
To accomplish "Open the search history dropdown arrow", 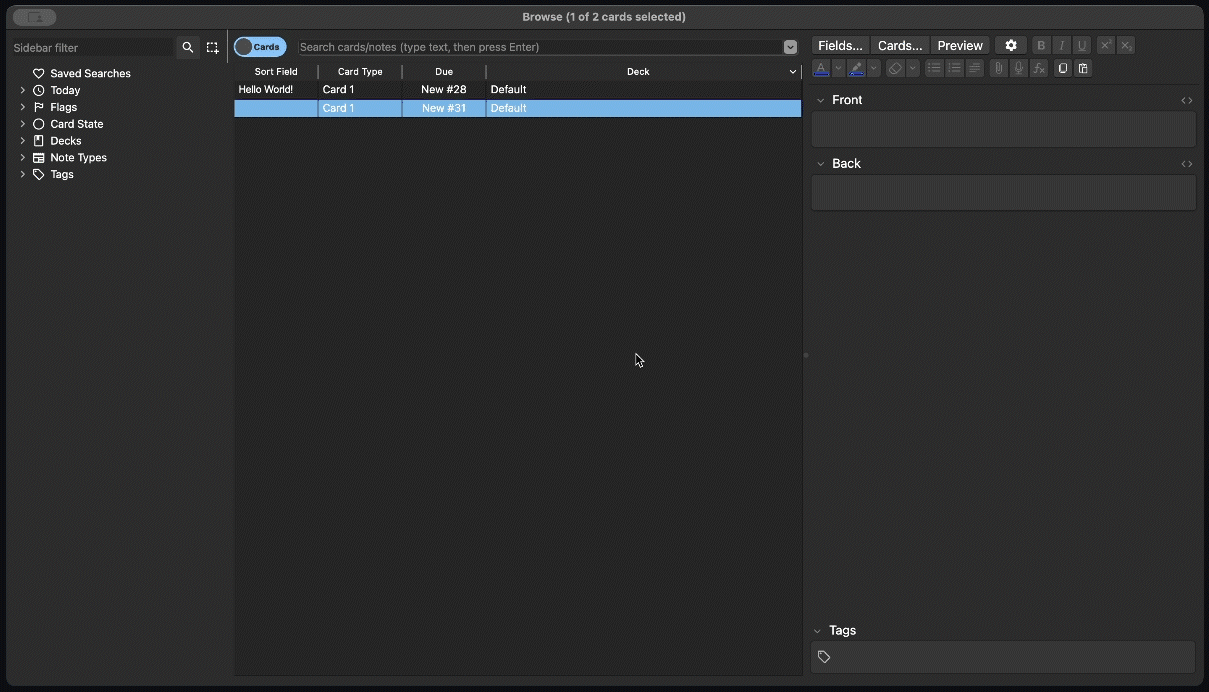I will pos(790,47).
